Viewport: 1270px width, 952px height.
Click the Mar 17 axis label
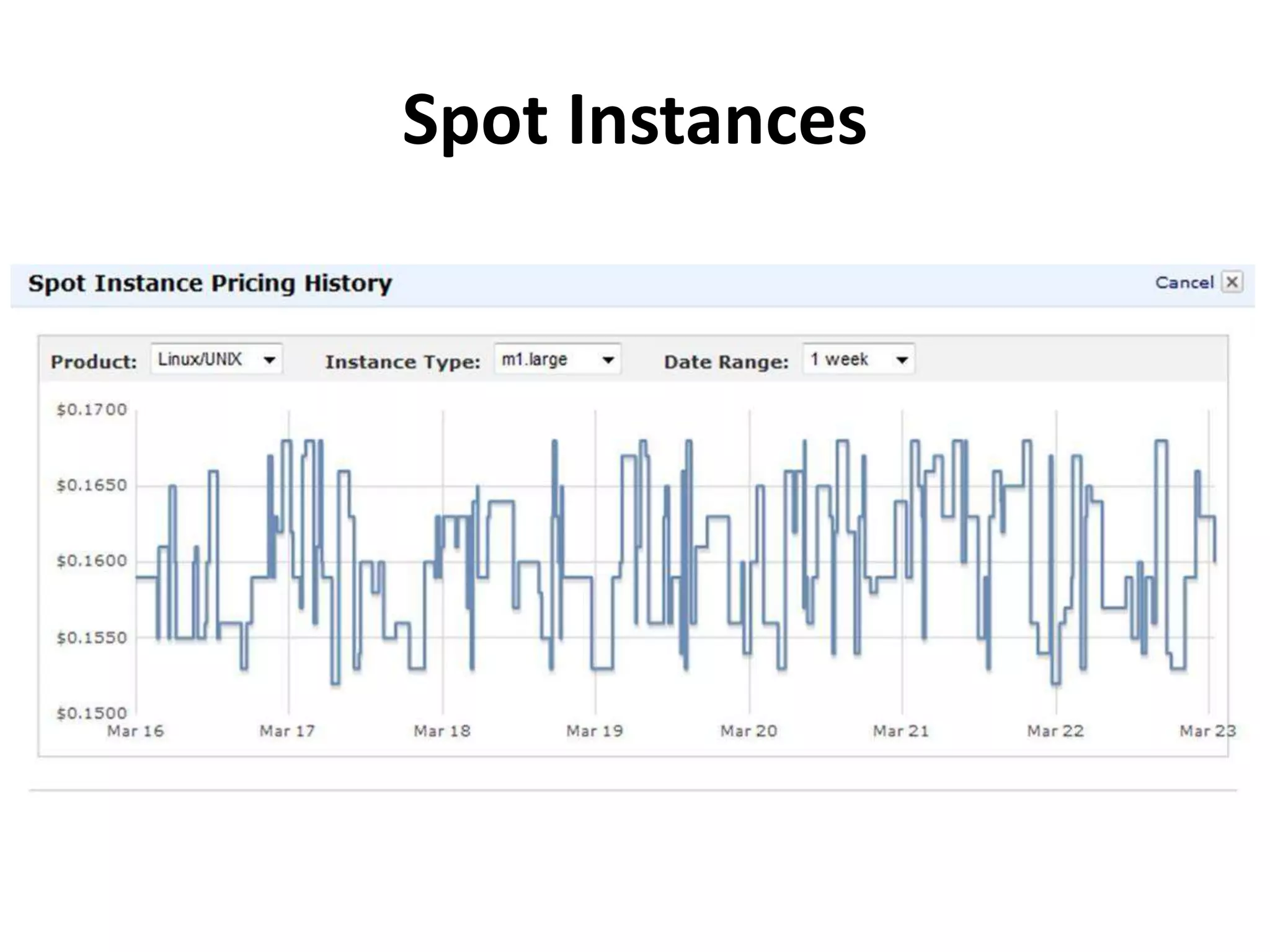[x=287, y=731]
